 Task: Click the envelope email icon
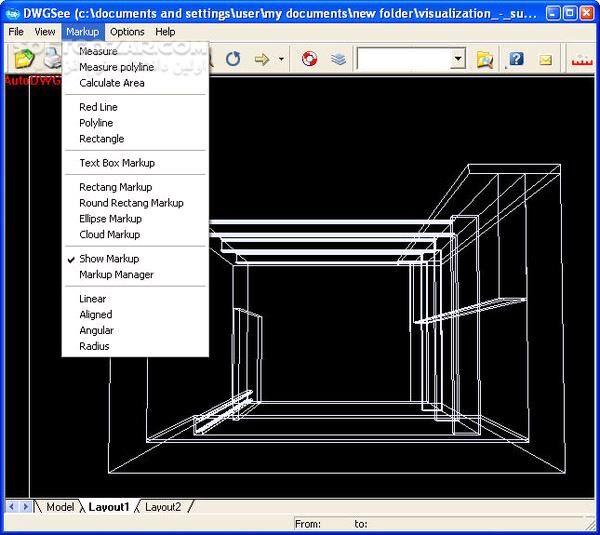tap(545, 60)
